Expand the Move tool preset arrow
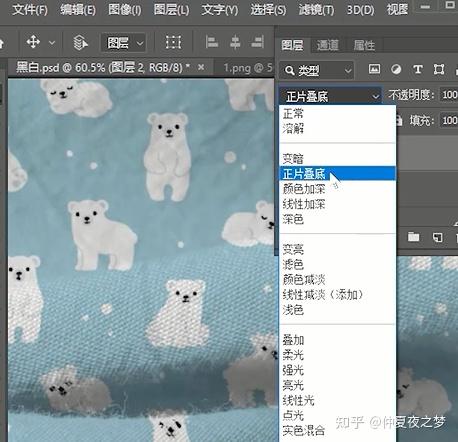 pyautogui.click(x=52, y=43)
